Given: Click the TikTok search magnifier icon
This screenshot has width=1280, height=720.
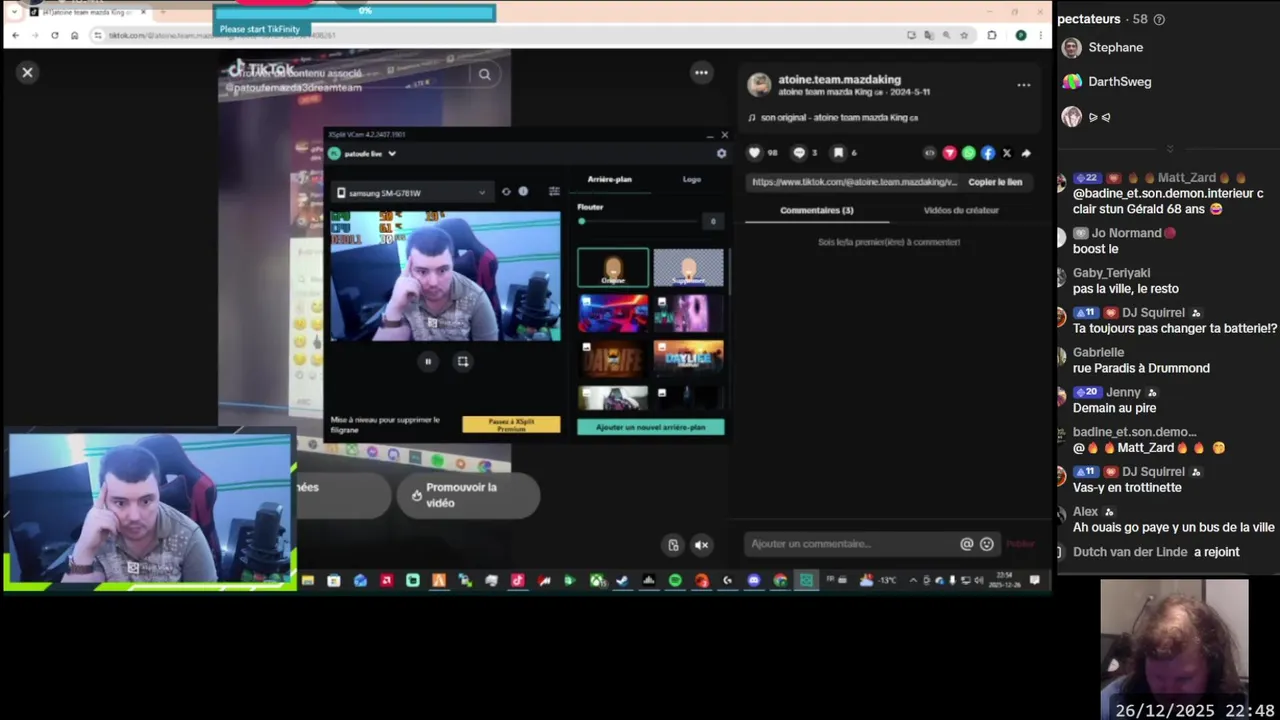Looking at the screenshot, I should [484, 74].
